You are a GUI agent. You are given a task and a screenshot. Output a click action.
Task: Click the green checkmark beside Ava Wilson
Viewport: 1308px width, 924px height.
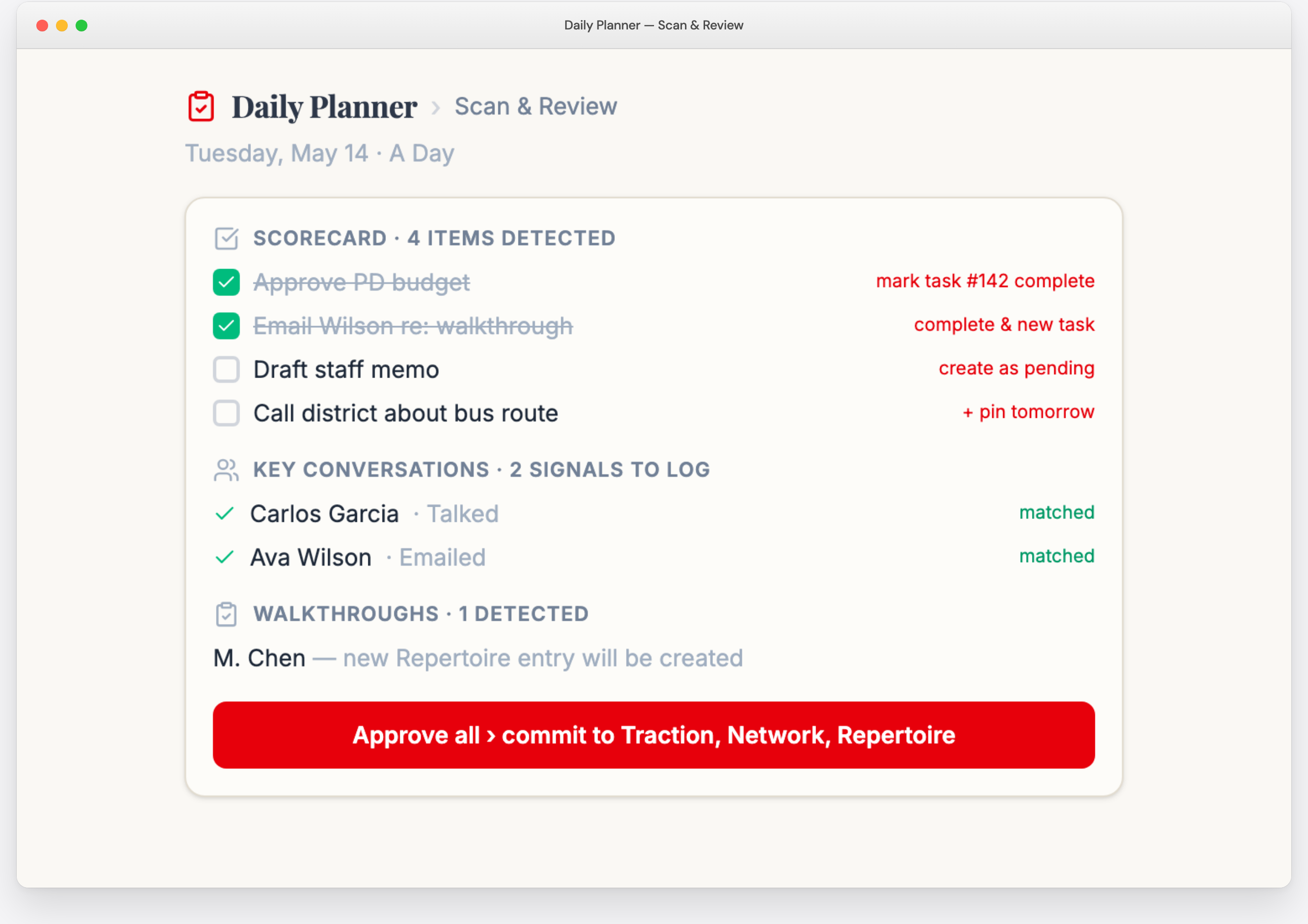[x=225, y=557]
